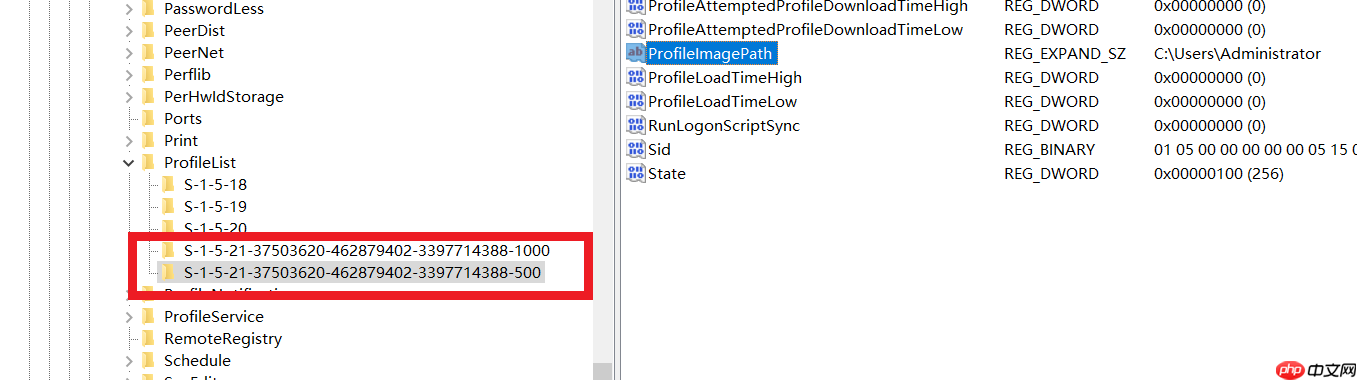Click the C:\Users\Administrator data value
The height and width of the screenshot is (380, 1357).
(1237, 53)
